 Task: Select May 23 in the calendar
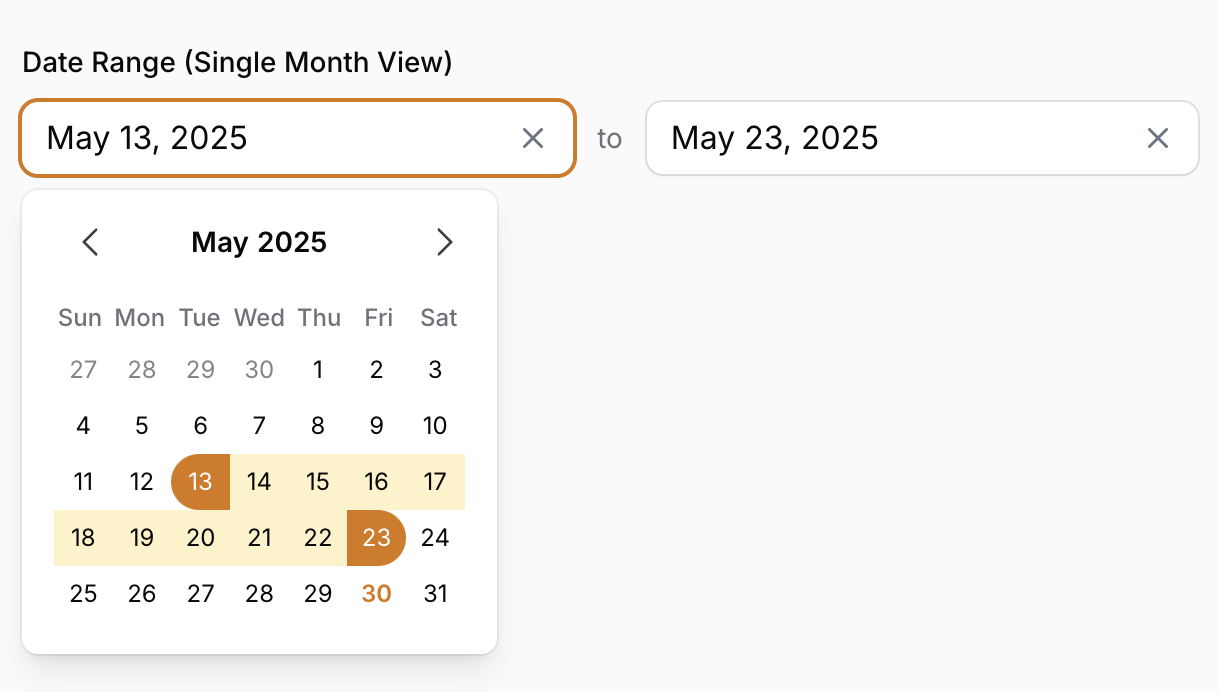tap(376, 538)
